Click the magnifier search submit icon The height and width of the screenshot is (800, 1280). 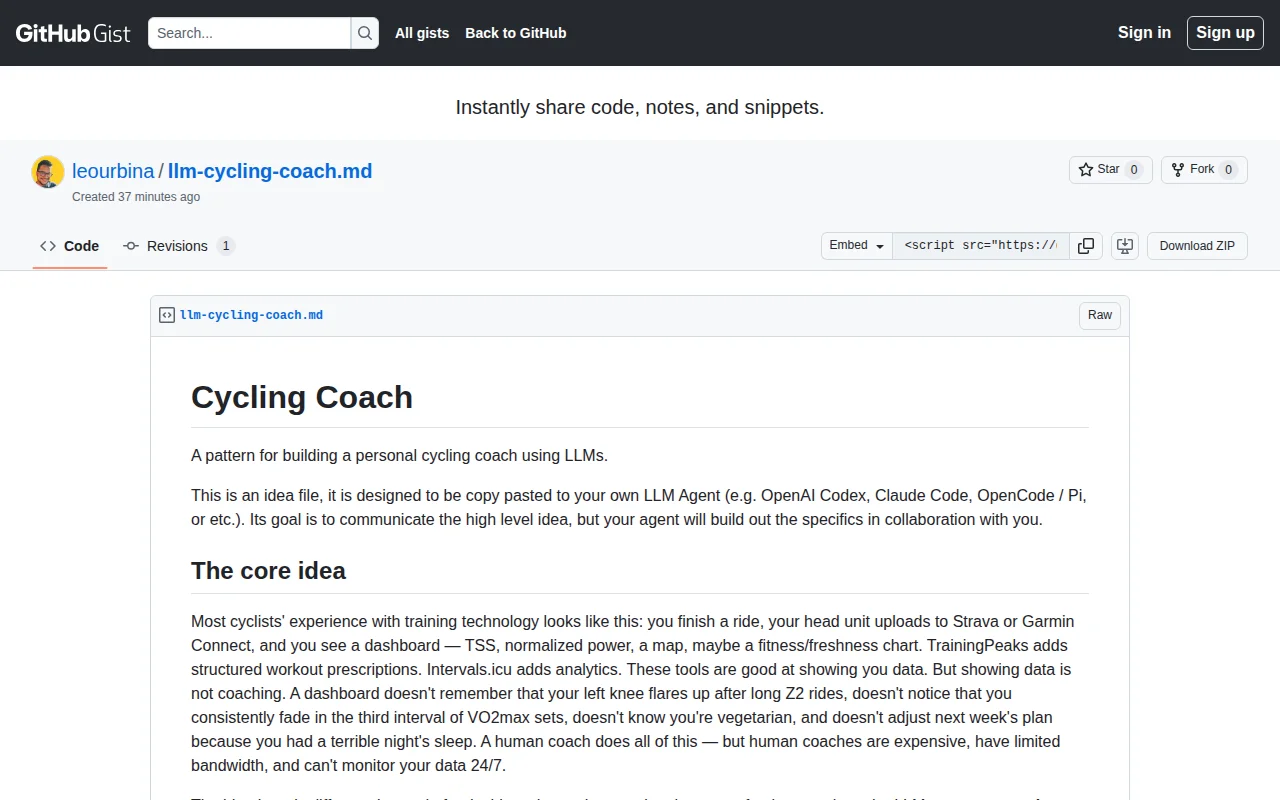pos(365,33)
